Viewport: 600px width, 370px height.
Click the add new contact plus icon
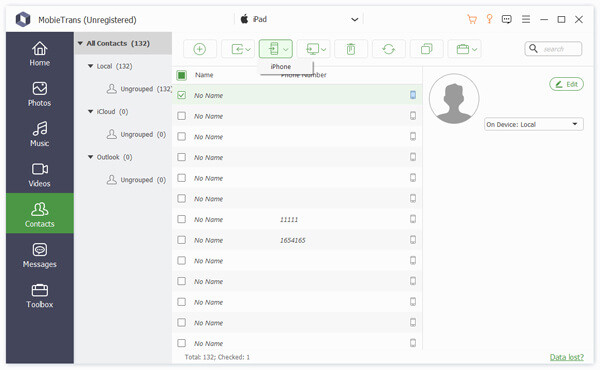[x=199, y=49]
